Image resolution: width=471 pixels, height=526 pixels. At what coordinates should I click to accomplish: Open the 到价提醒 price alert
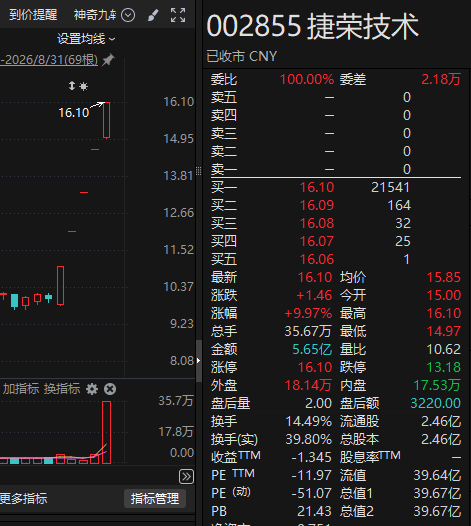(x=33, y=15)
